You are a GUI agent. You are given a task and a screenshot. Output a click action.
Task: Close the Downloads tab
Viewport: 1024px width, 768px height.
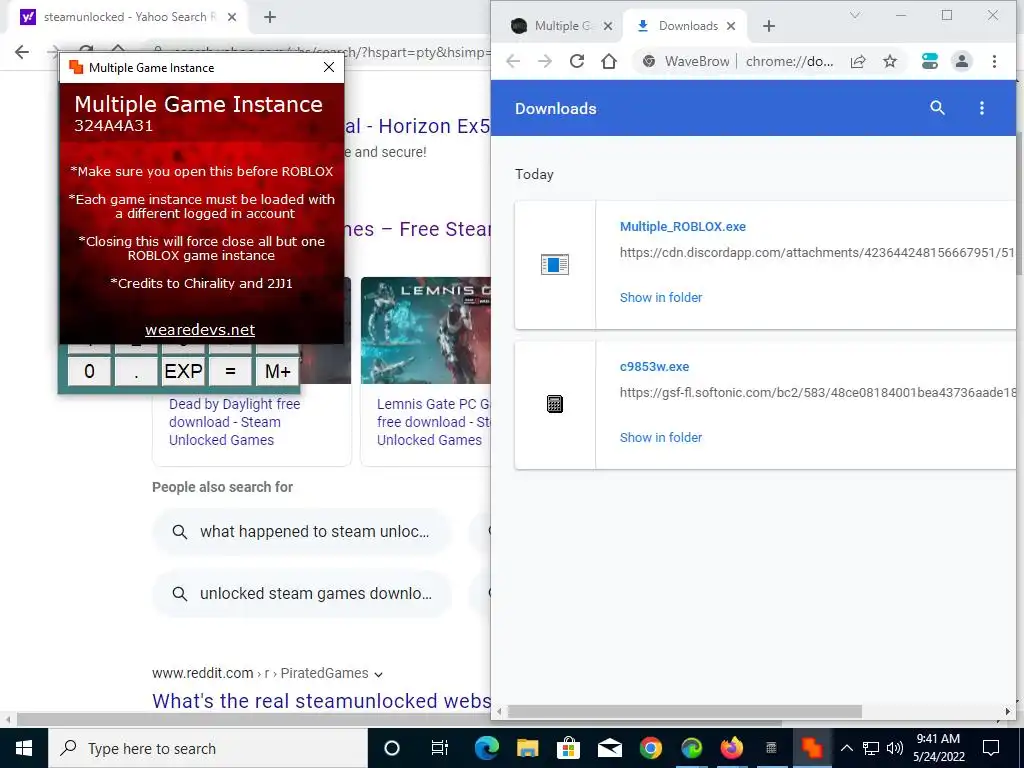[x=731, y=26]
